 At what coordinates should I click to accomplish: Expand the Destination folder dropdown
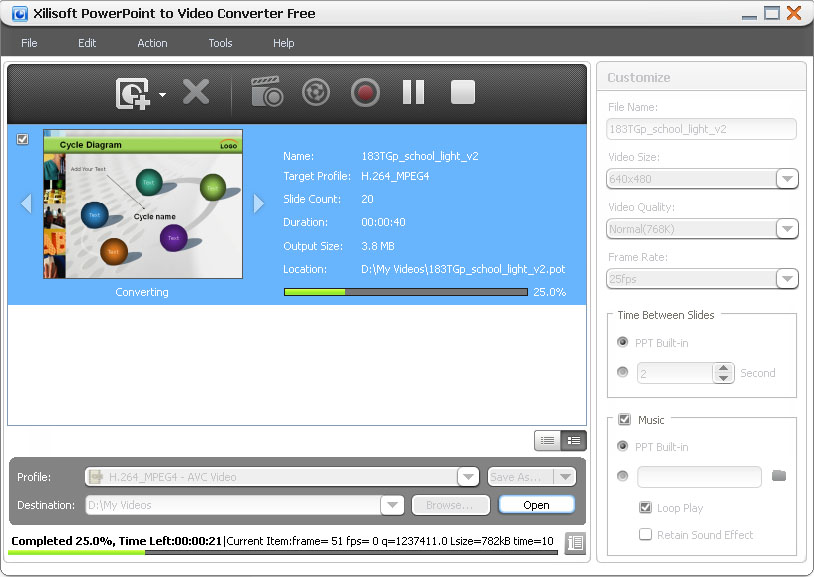pos(392,505)
